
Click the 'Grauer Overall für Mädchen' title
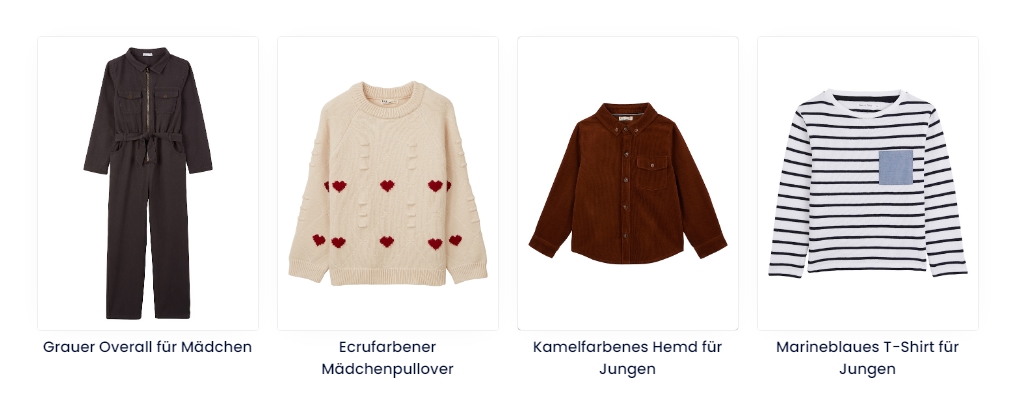[147, 347]
